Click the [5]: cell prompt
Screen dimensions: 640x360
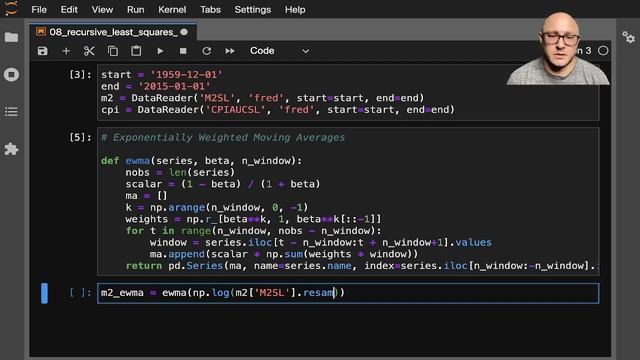click(80, 138)
